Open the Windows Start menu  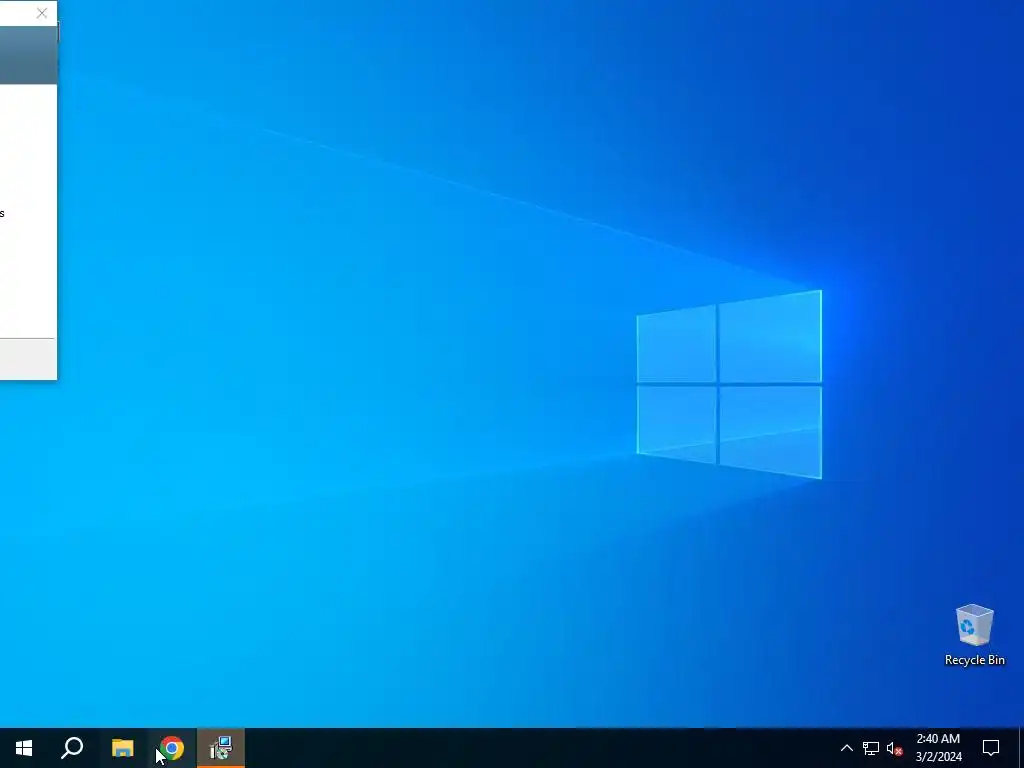[24, 748]
